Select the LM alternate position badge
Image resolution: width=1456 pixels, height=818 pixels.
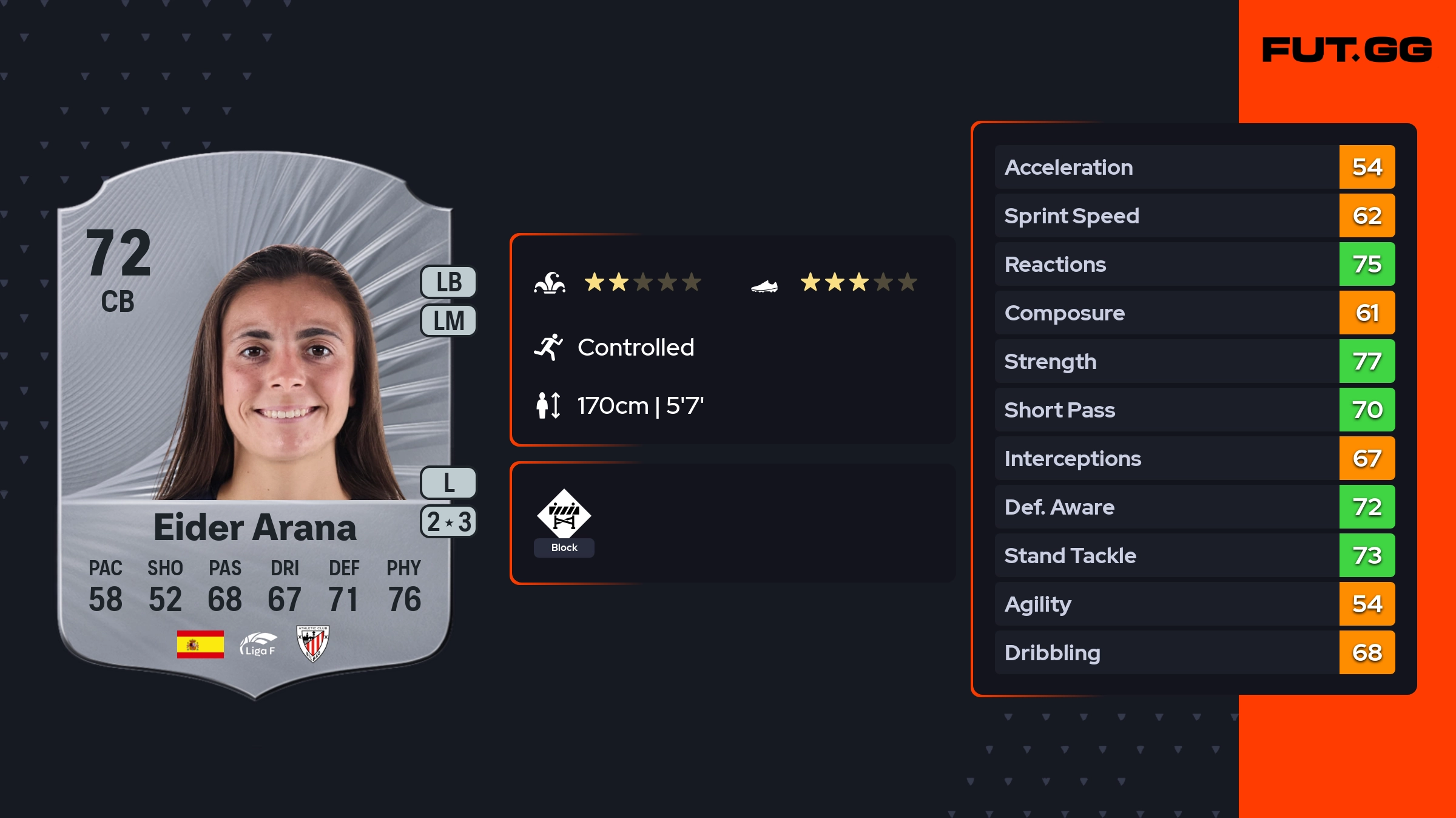pos(448,320)
